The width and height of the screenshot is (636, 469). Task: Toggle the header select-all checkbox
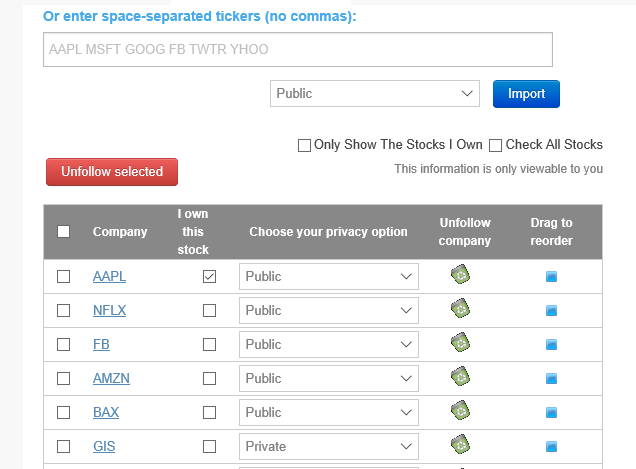[63, 232]
